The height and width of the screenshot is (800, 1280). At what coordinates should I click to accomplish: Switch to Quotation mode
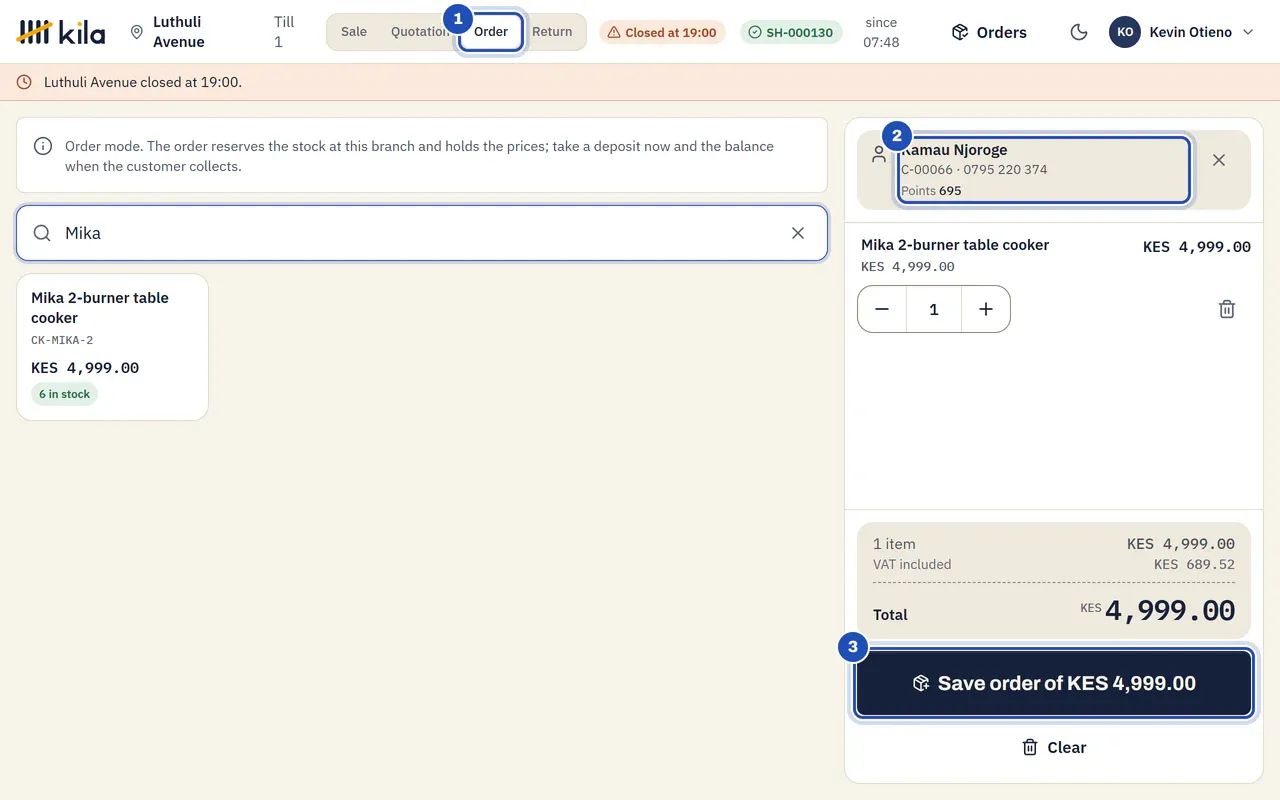(421, 32)
